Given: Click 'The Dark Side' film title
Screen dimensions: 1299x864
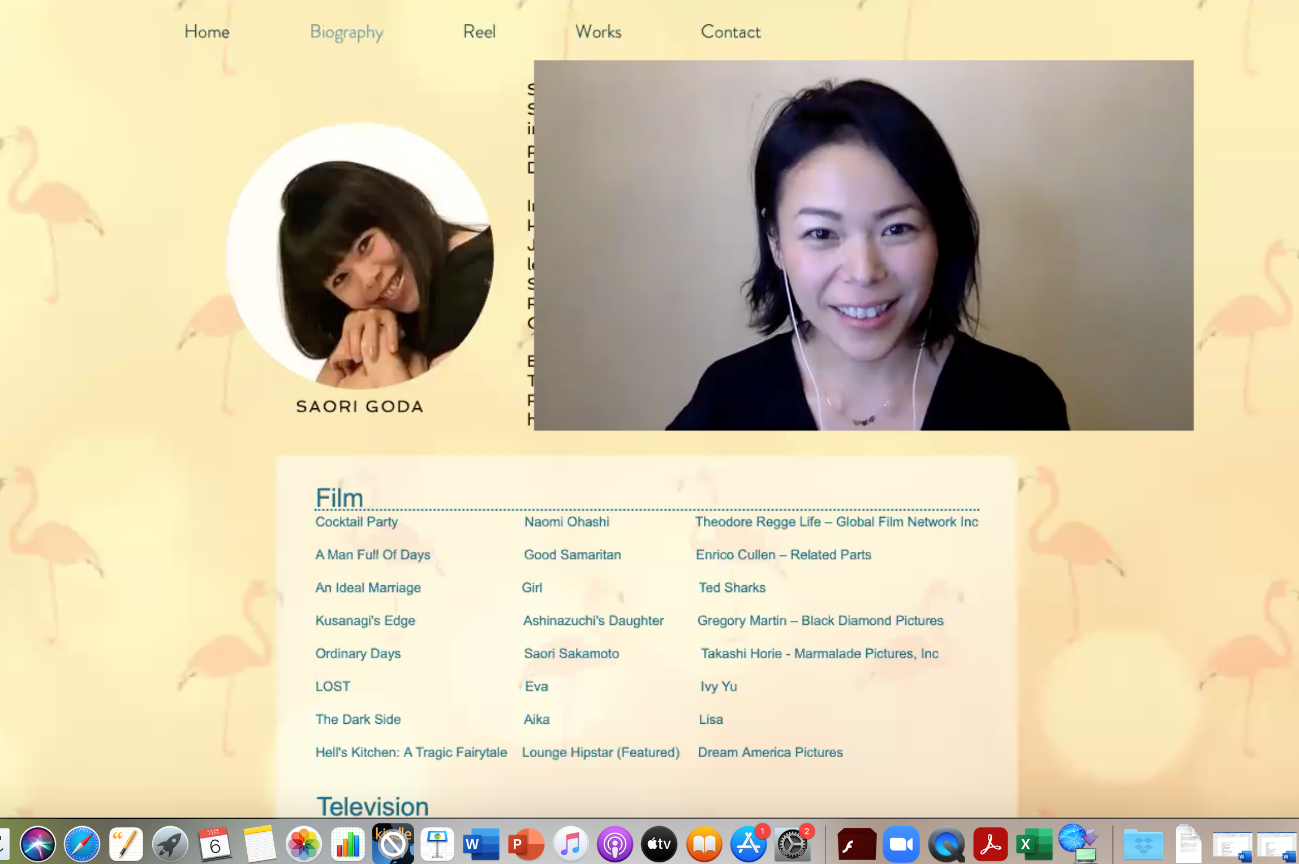Looking at the screenshot, I should click(358, 720).
